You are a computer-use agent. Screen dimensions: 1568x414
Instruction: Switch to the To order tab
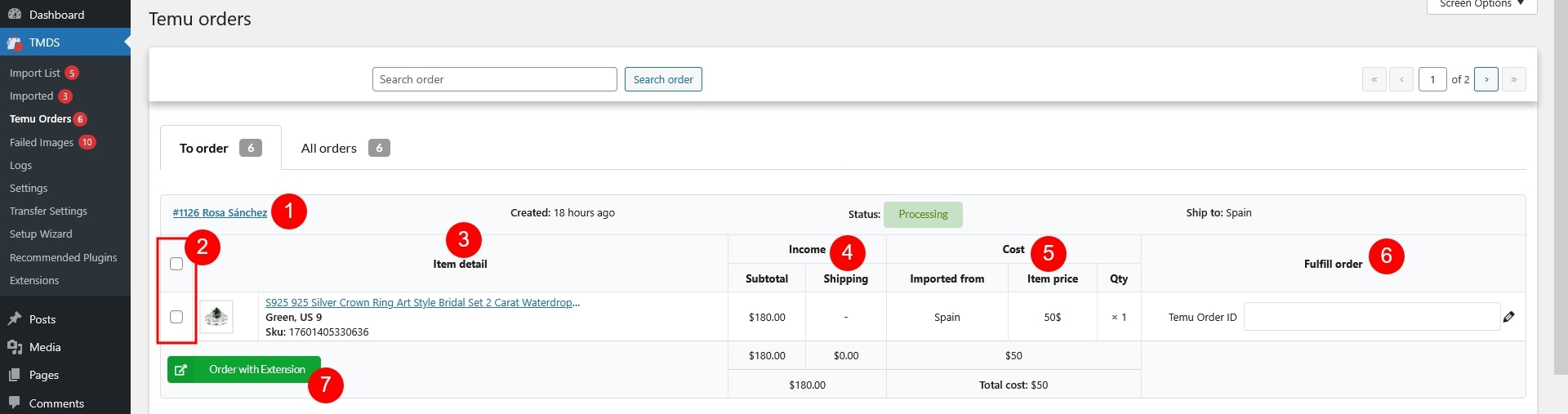(220, 148)
